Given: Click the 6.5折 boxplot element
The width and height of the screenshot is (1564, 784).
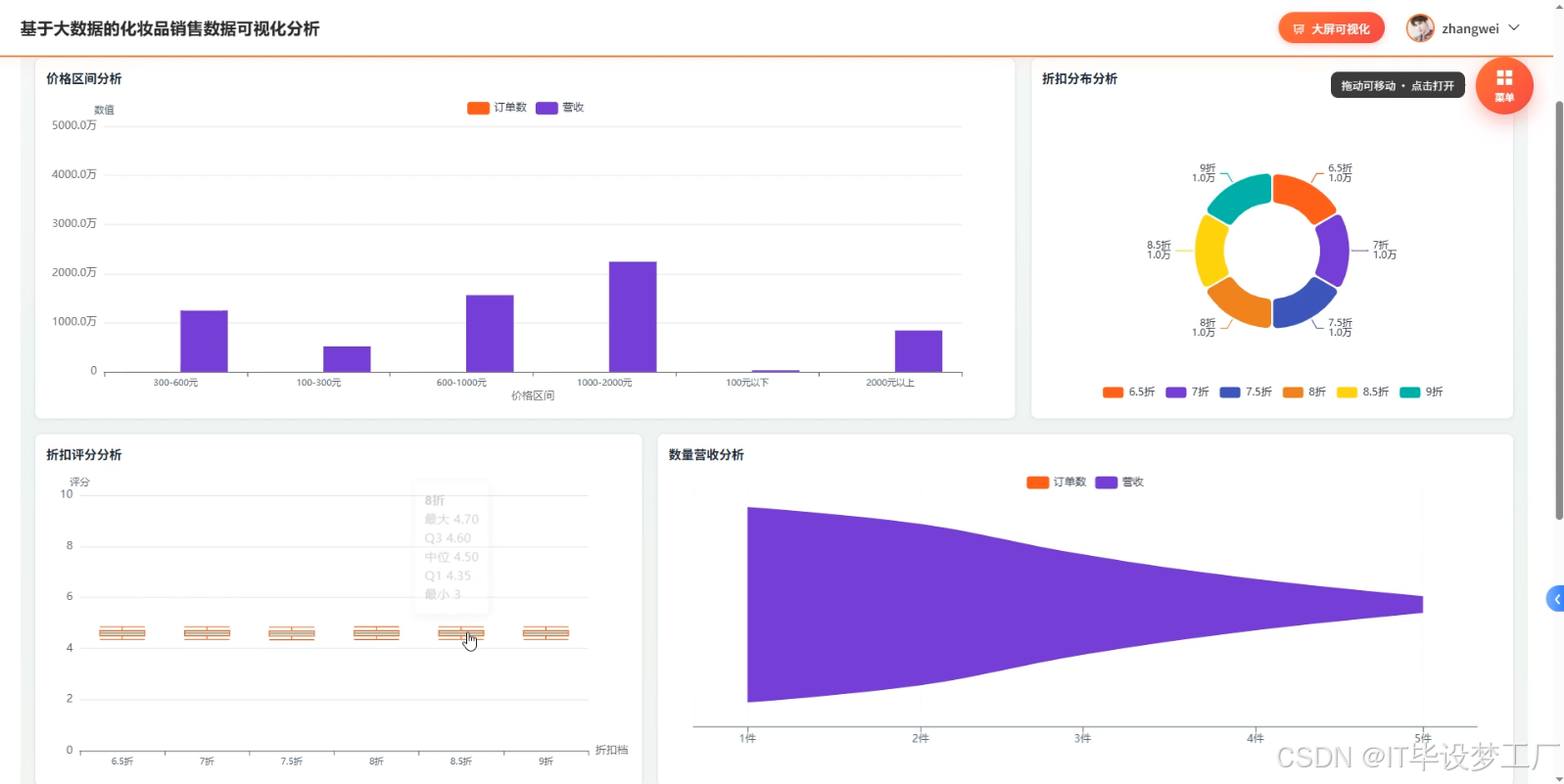Looking at the screenshot, I should pyautogui.click(x=122, y=632).
